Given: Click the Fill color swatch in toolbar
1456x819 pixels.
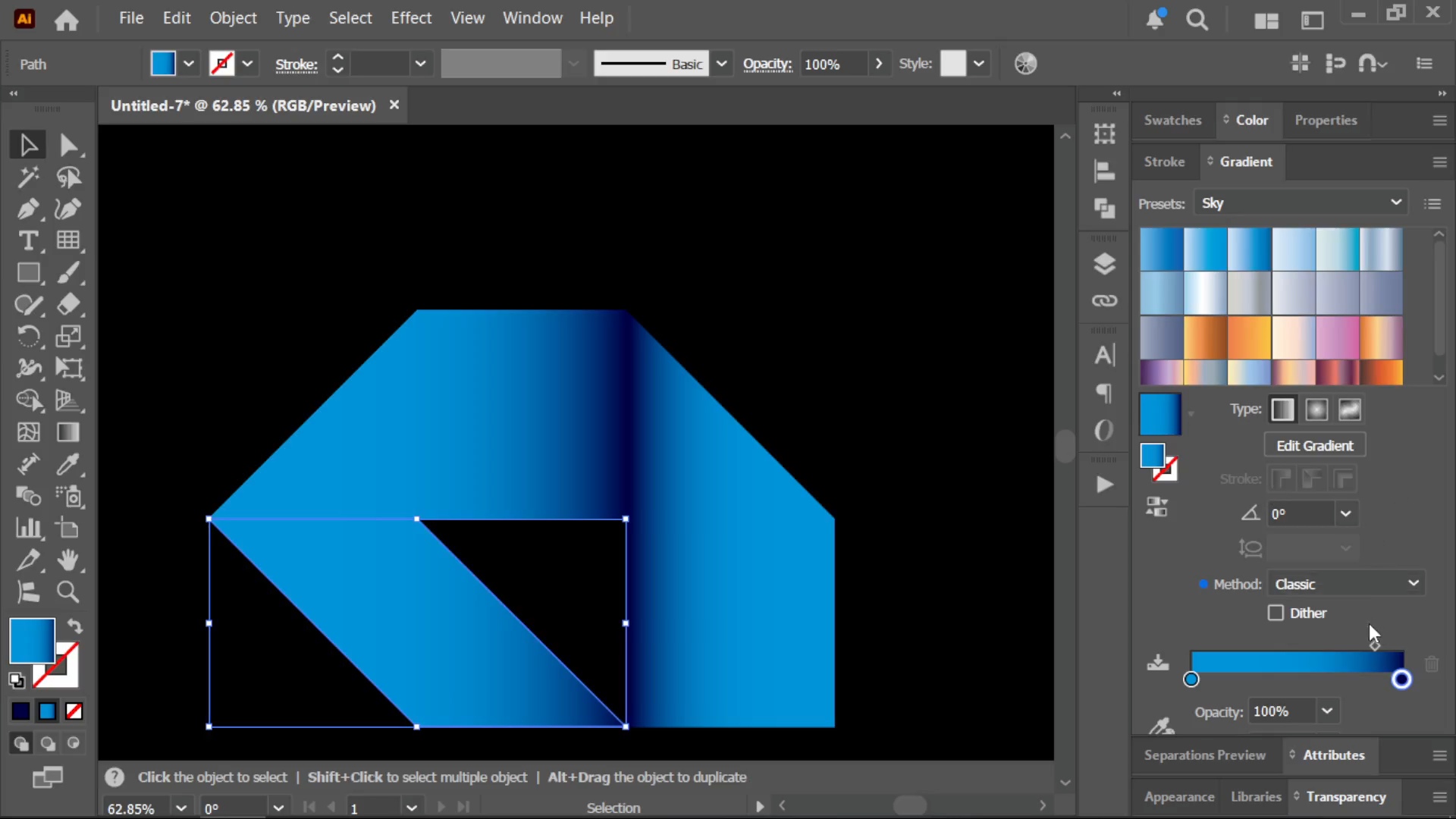Looking at the screenshot, I should 32,641.
